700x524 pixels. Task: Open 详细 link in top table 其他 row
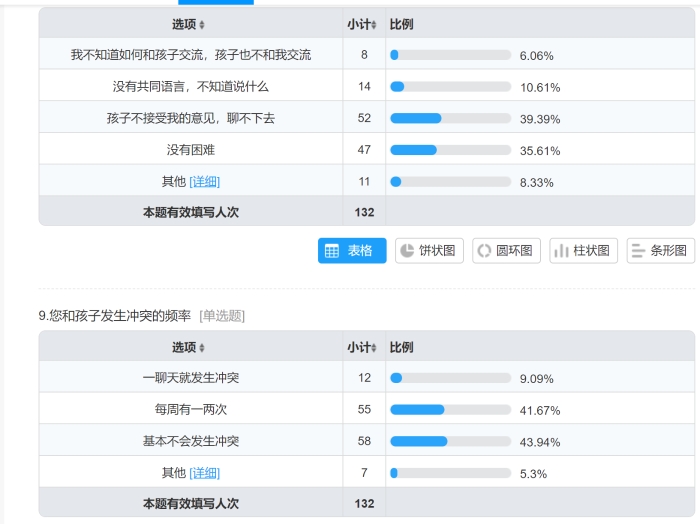204,182
